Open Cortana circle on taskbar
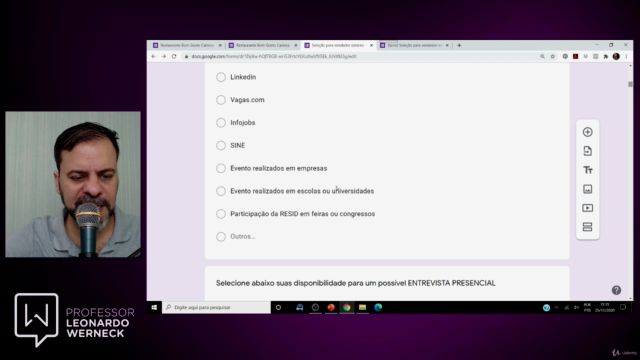This screenshot has height=360, width=640. [x=278, y=307]
